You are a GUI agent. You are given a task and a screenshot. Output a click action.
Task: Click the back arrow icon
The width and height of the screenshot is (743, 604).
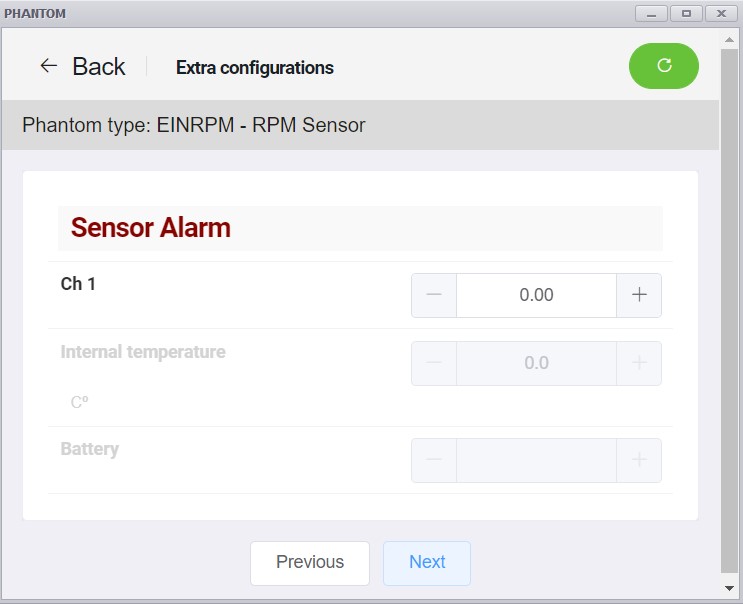(x=49, y=65)
